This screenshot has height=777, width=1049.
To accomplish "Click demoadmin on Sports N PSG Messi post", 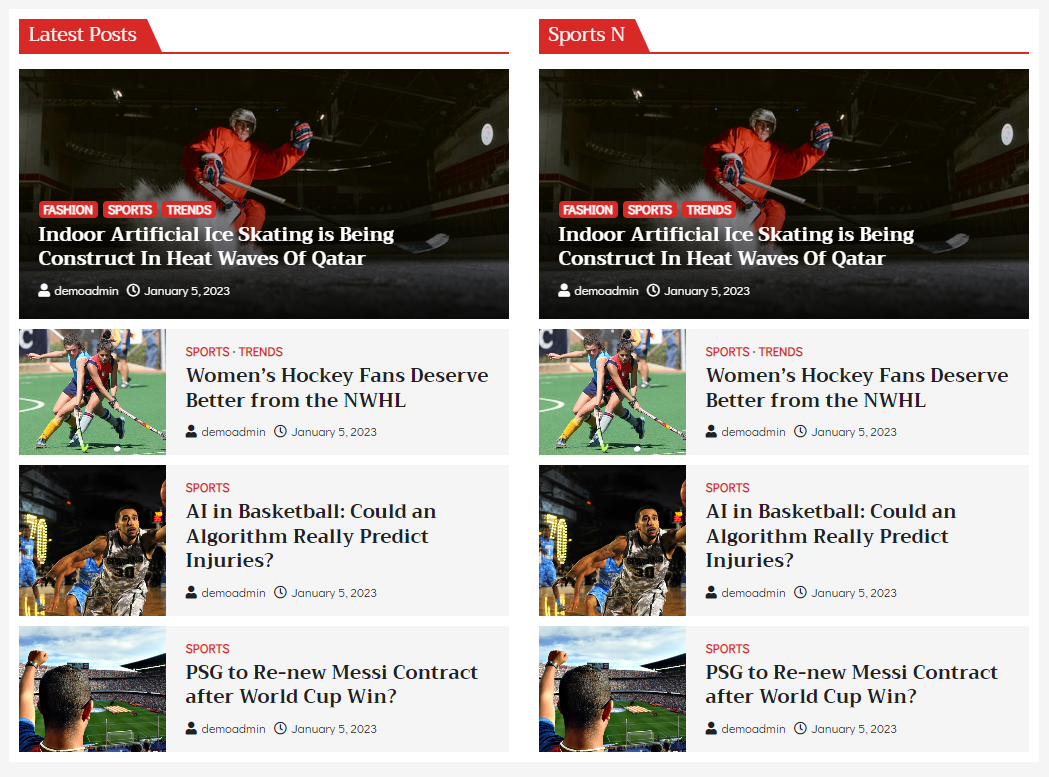I will point(753,728).
